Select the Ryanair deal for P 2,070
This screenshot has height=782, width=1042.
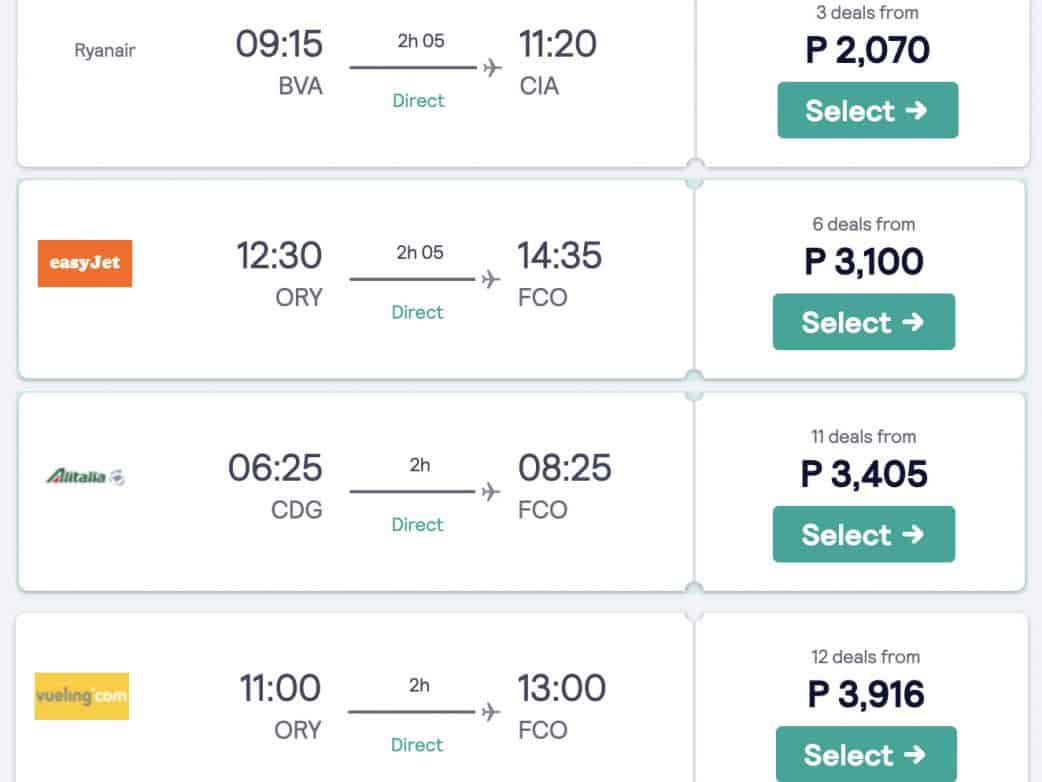pos(867,110)
